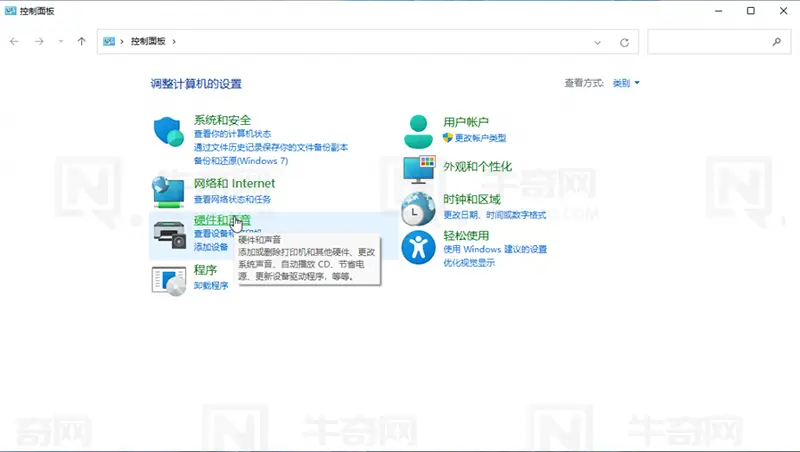
Task: Open the System and Security shield icon
Action: tap(168, 132)
